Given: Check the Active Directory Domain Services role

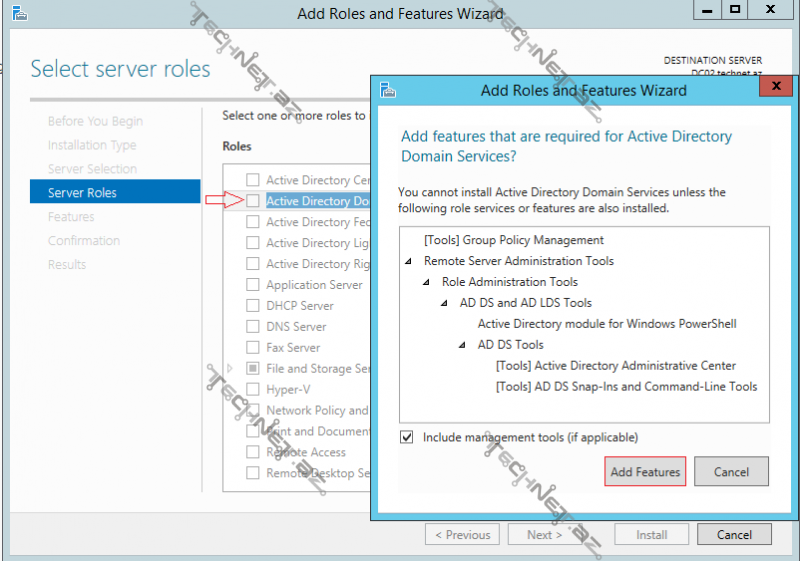Looking at the screenshot, I should point(253,201).
